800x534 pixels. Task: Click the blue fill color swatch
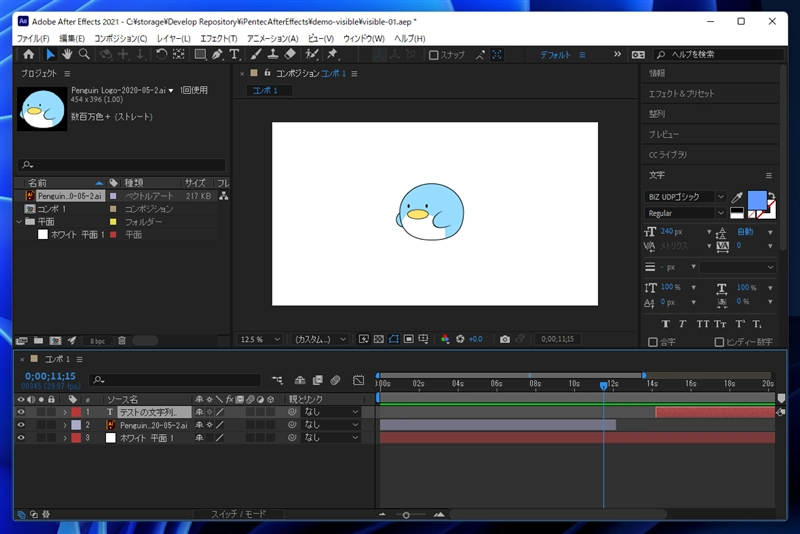click(757, 200)
